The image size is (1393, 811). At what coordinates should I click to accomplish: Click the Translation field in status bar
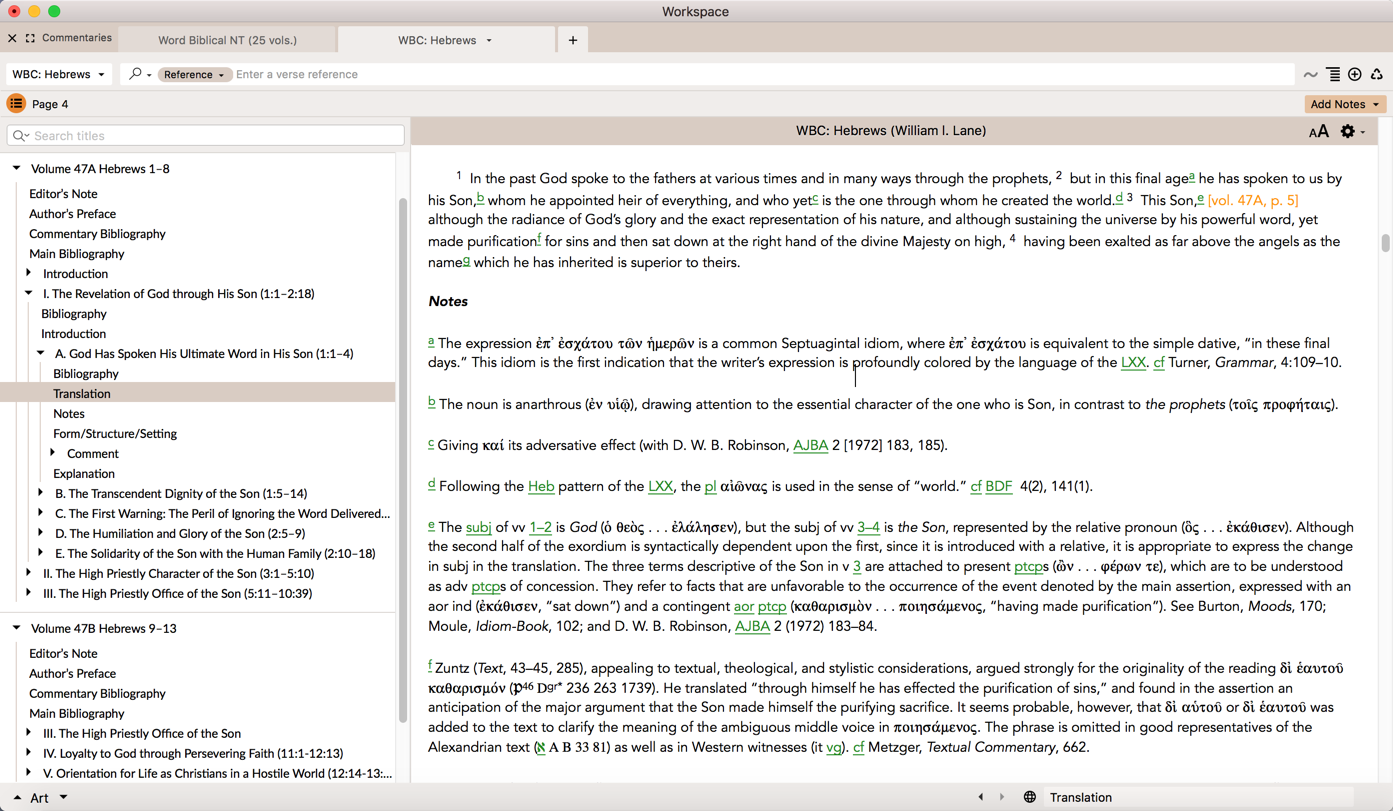(x=1200, y=797)
